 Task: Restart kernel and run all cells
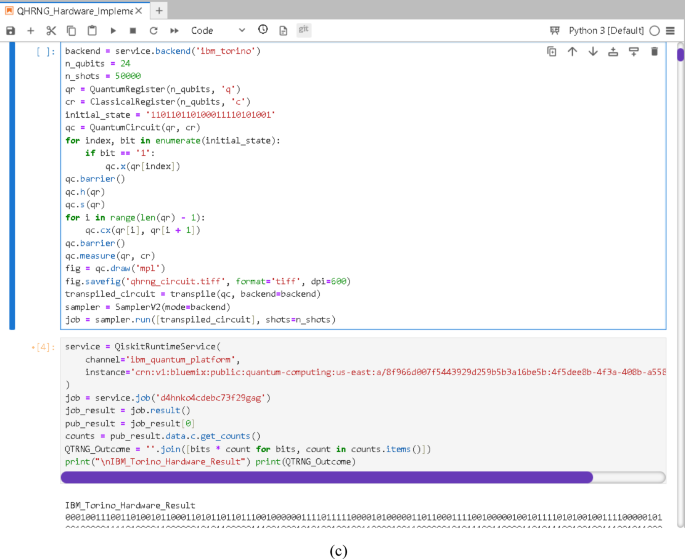pyautogui.click(x=174, y=31)
